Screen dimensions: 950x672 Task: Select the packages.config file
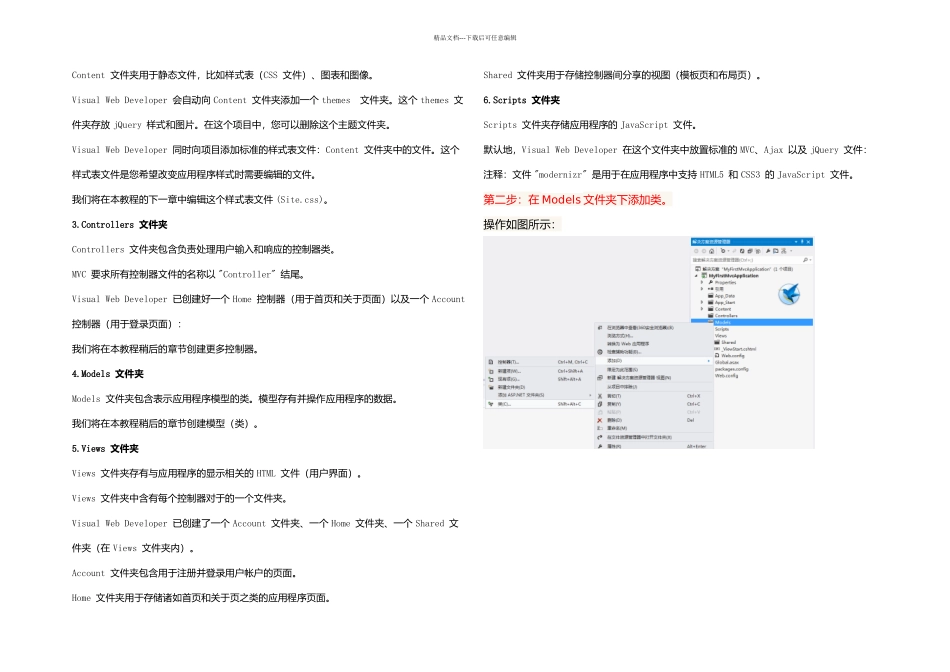[732, 369]
